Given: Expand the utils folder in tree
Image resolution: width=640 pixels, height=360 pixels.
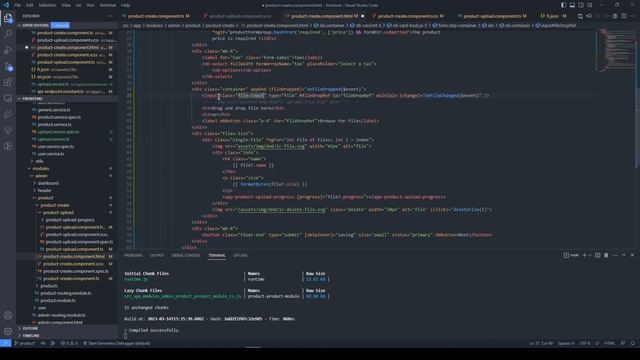Looking at the screenshot, I should [39, 161].
